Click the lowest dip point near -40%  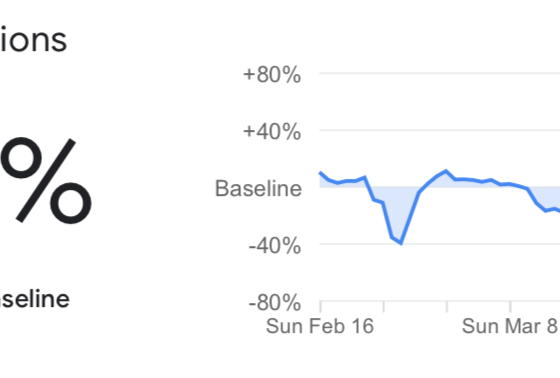coord(401,243)
